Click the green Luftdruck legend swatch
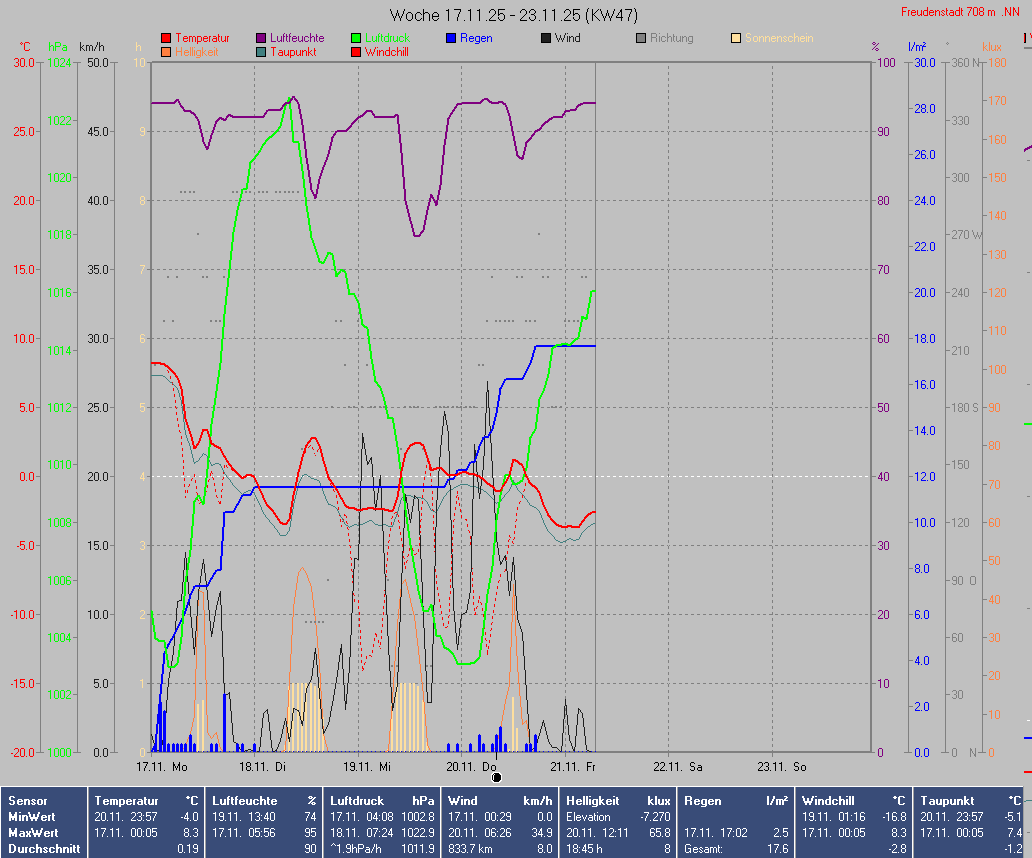The image size is (1032, 858). click(x=356, y=38)
